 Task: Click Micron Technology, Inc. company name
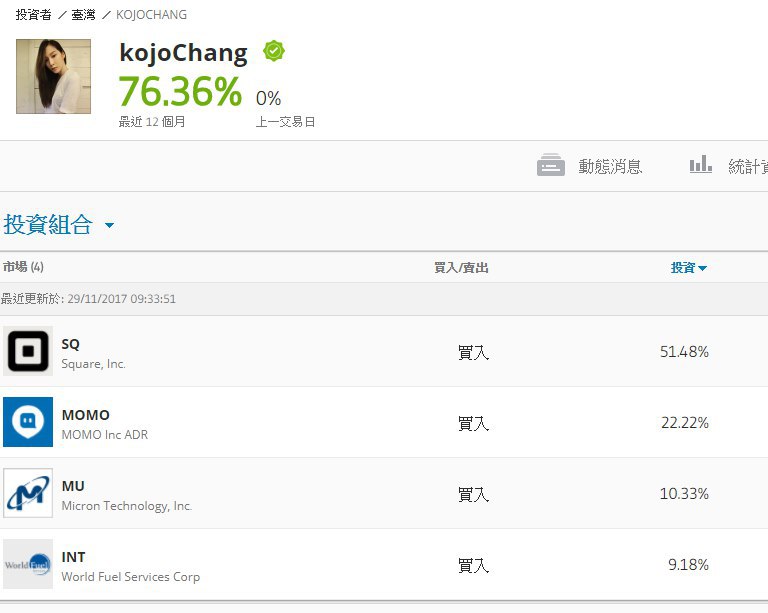(x=126, y=506)
